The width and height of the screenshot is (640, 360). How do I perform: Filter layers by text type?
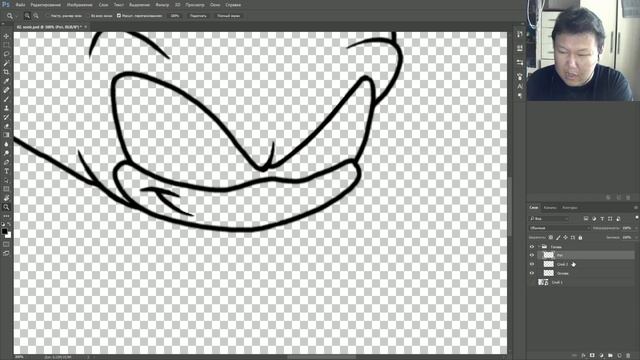(x=602, y=219)
